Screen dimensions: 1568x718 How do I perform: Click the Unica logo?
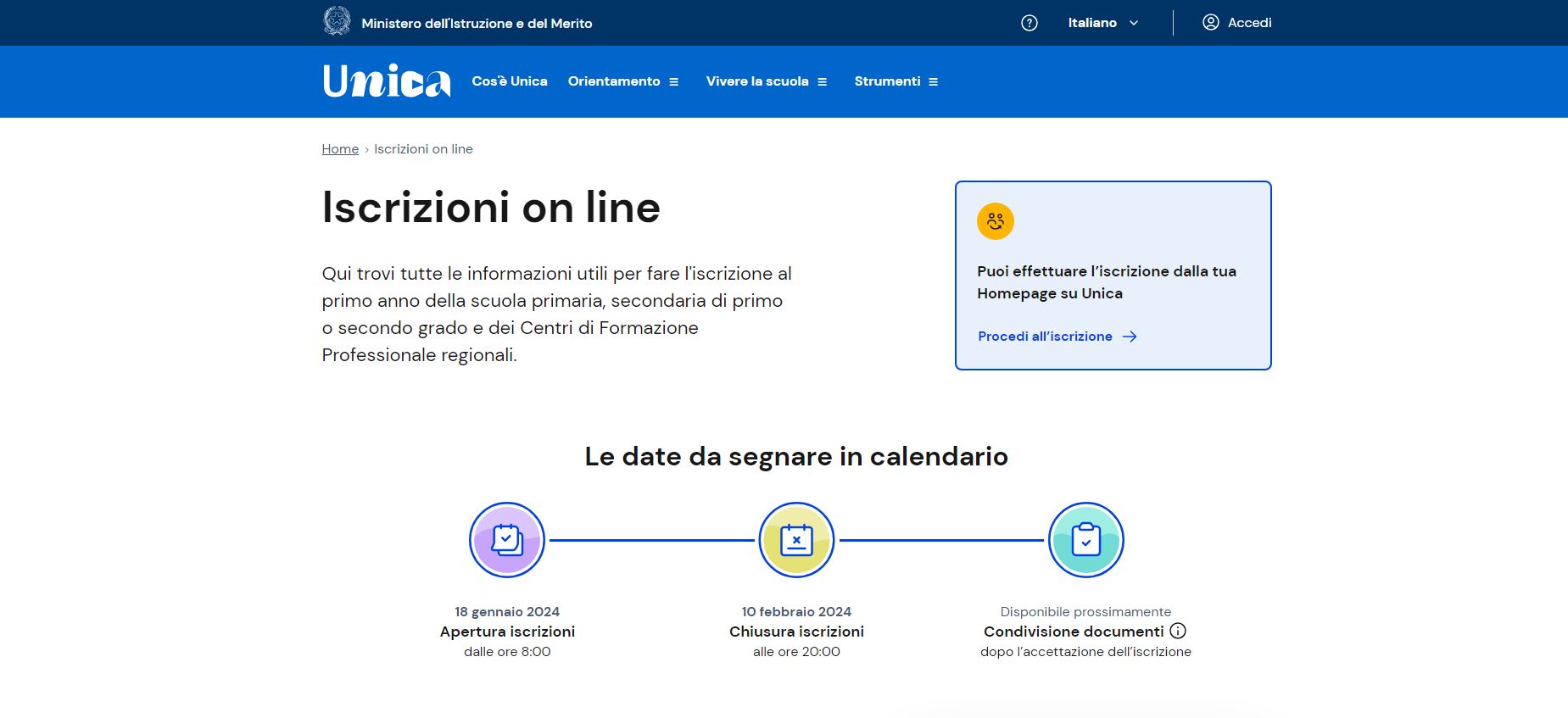pyautogui.click(x=386, y=81)
